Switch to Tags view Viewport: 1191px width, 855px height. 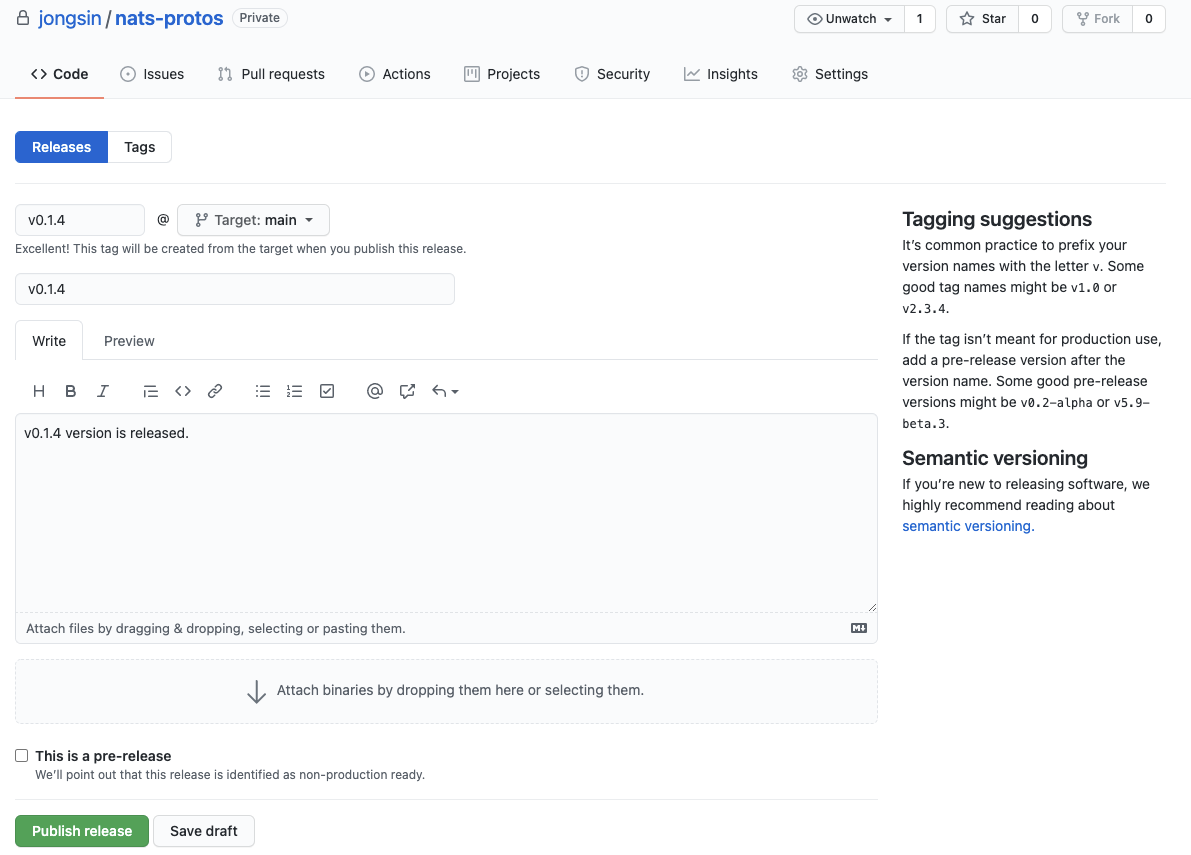[x=140, y=147]
